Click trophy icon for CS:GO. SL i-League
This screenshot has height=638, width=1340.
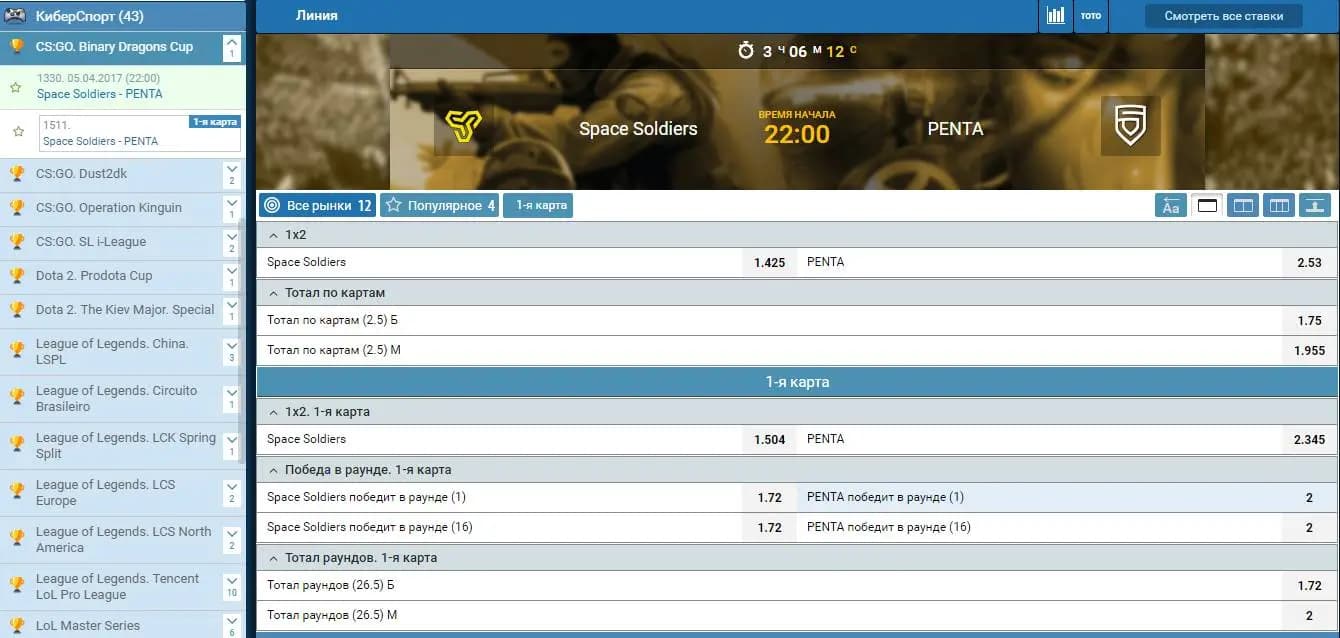pos(17,242)
